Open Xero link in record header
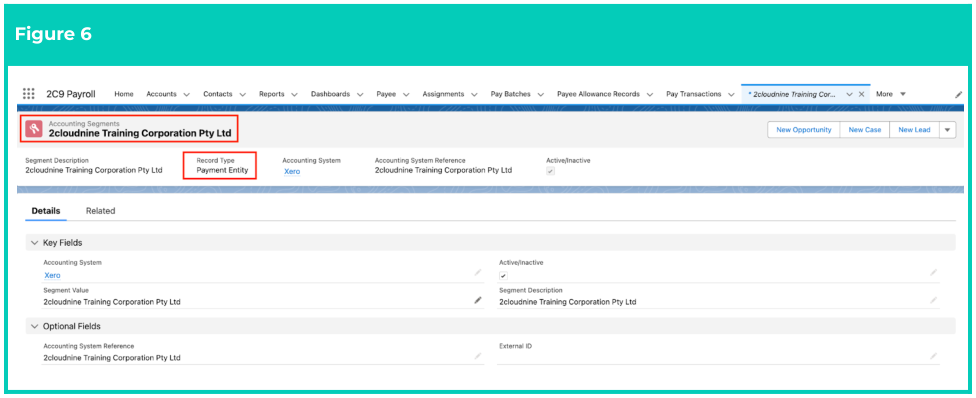This screenshot has width=976, height=398. [x=292, y=171]
